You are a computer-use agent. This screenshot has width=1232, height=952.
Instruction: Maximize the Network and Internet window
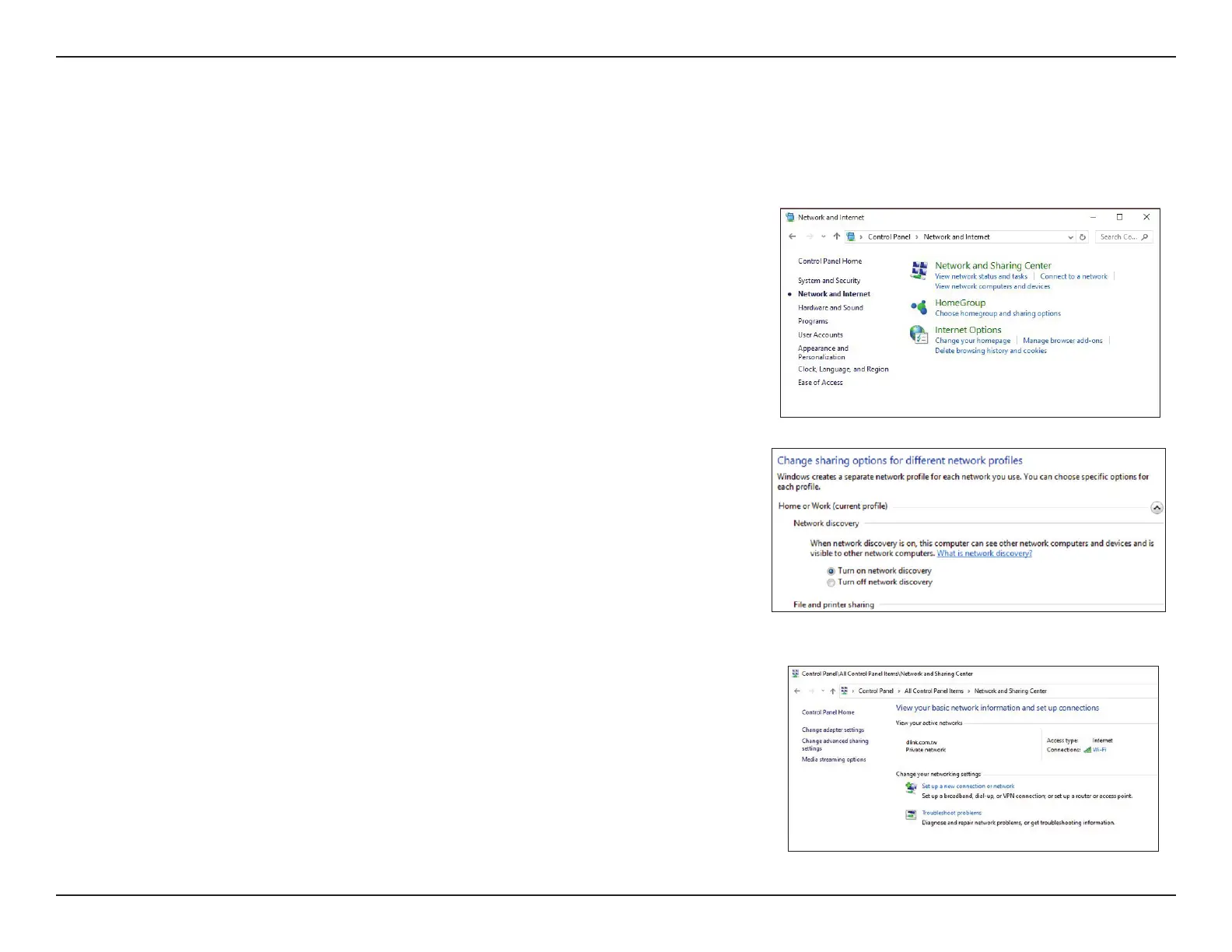click(1119, 217)
